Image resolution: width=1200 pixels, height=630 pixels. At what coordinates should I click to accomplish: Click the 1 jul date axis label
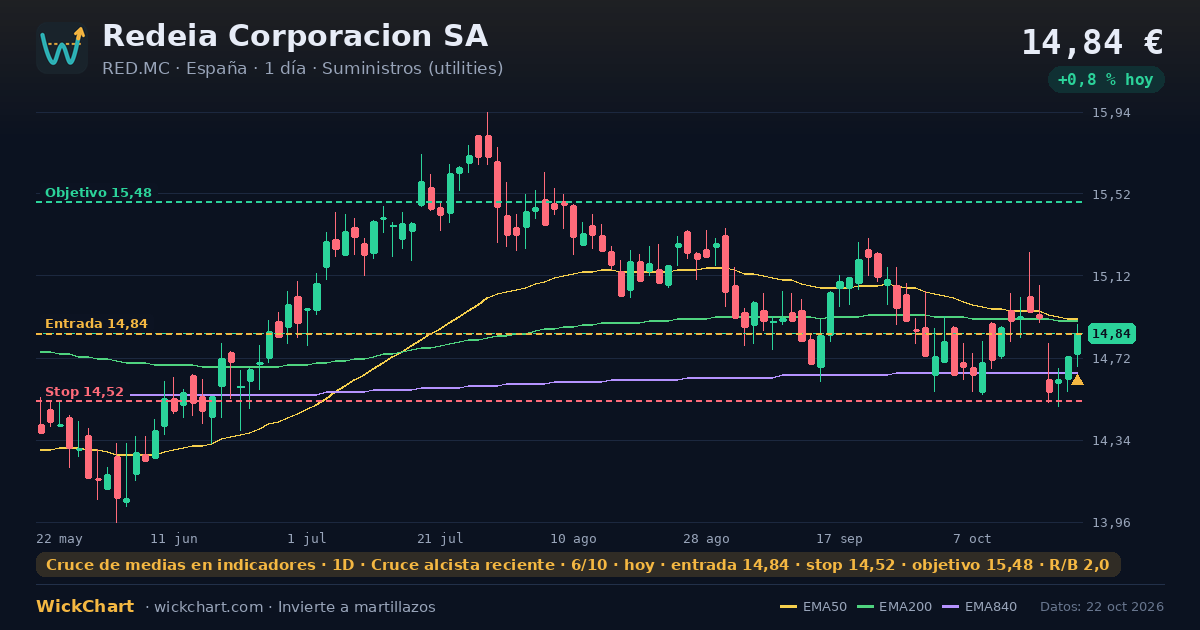coord(307,538)
